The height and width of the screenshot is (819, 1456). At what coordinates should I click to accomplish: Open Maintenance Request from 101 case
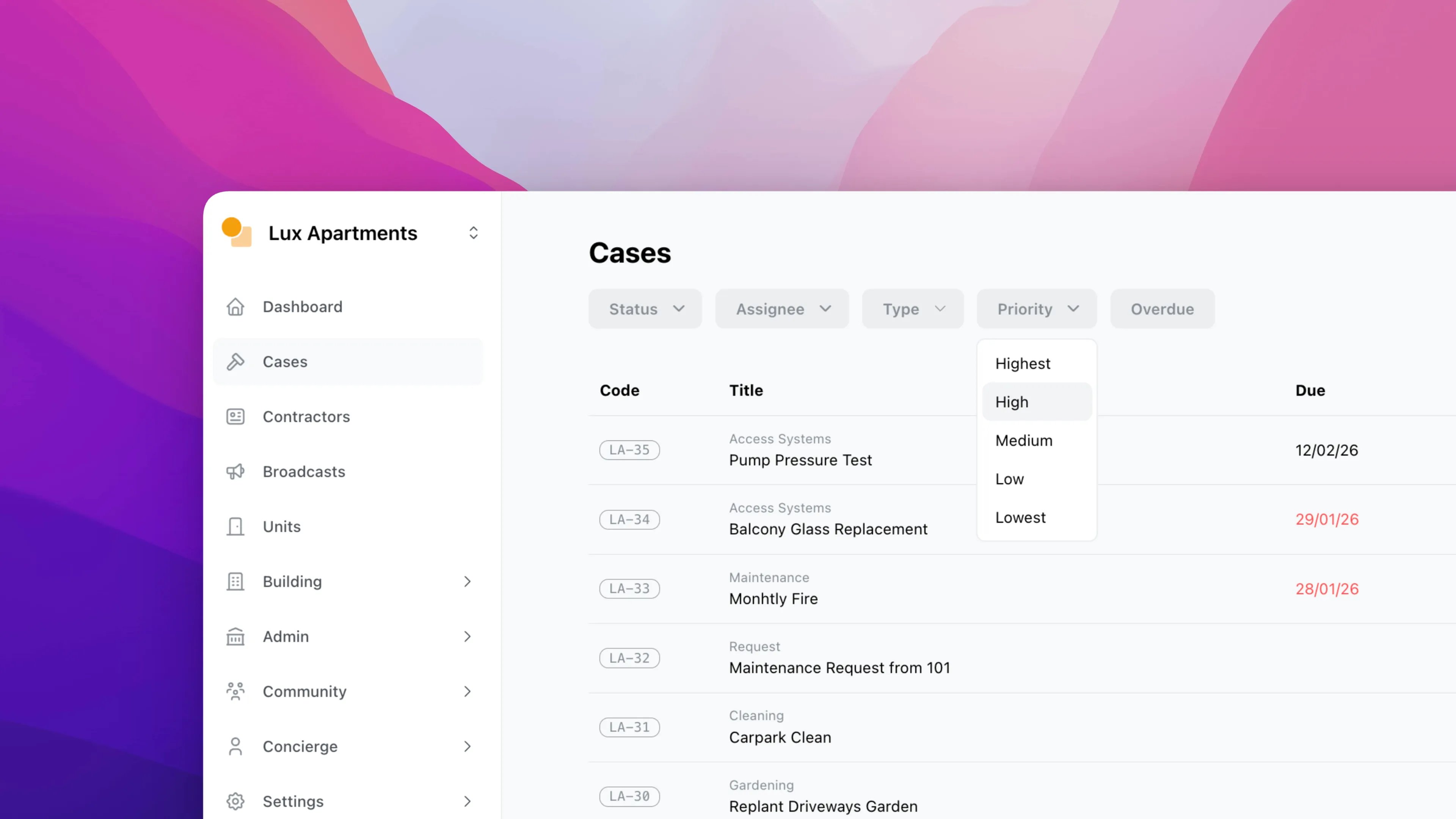[x=839, y=667]
